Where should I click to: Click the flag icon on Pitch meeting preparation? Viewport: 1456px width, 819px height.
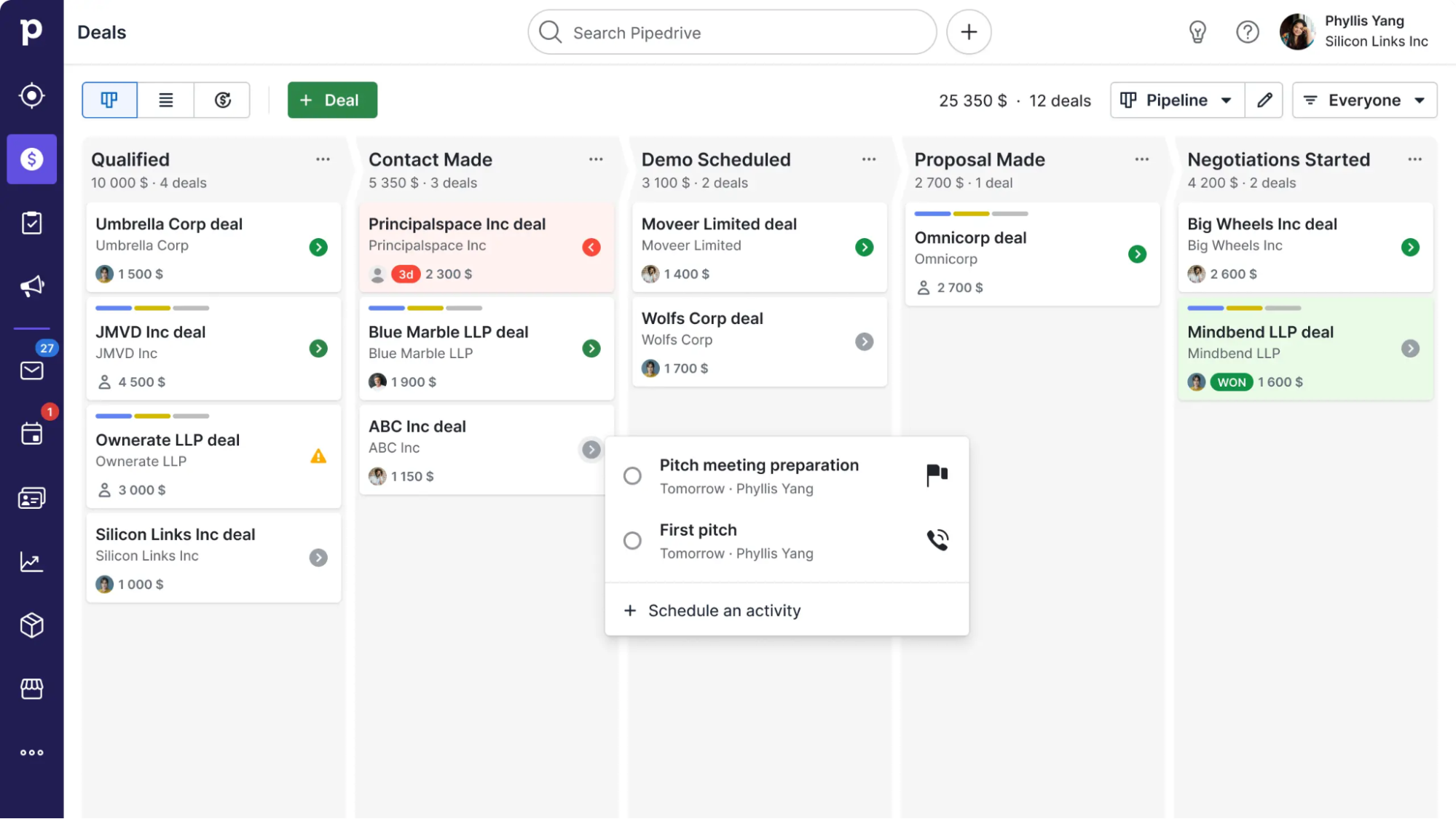tap(937, 475)
